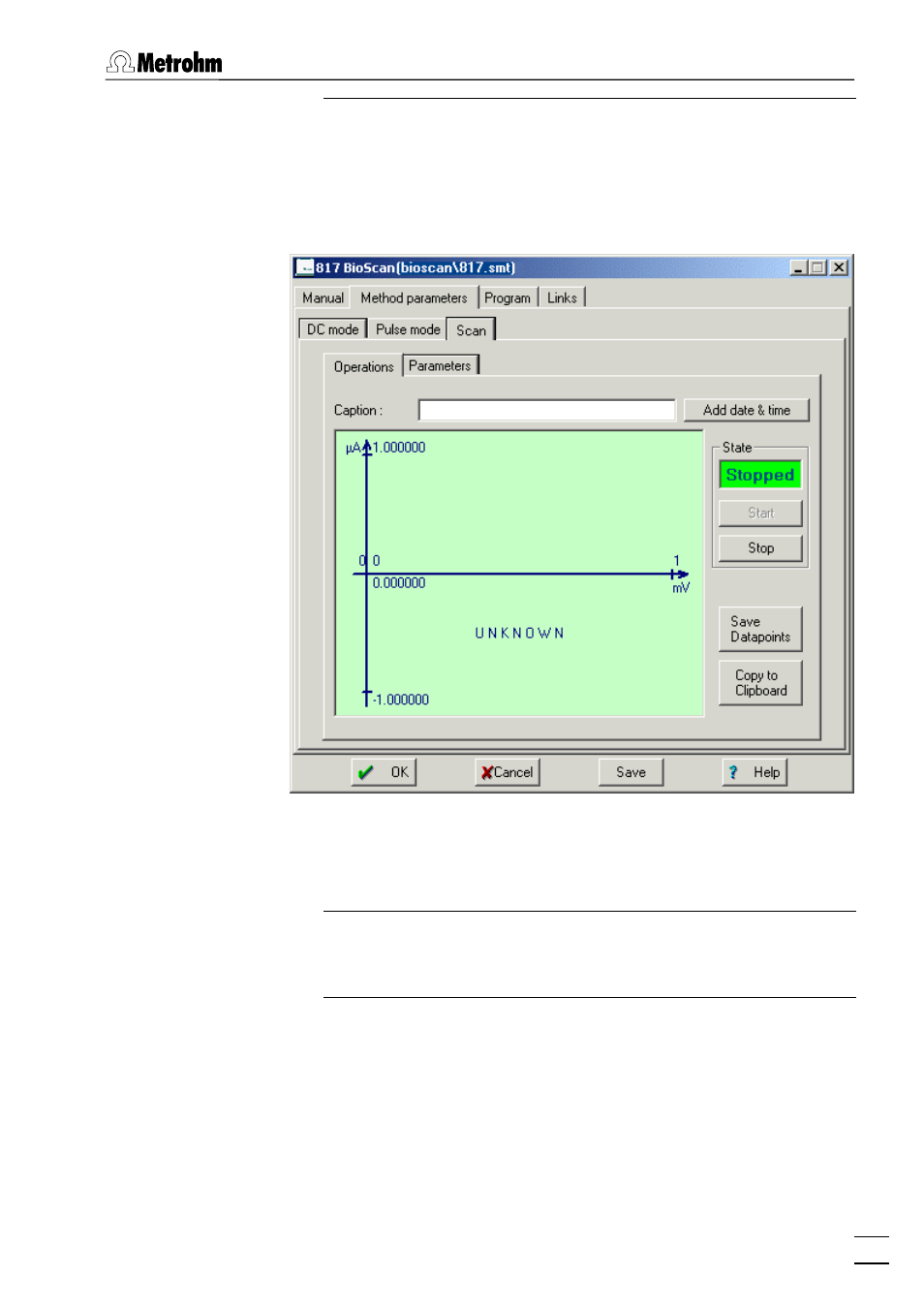Click the 1.000000 y-axis value
Screen dimensions: 924x1308
pyautogui.click(x=399, y=448)
